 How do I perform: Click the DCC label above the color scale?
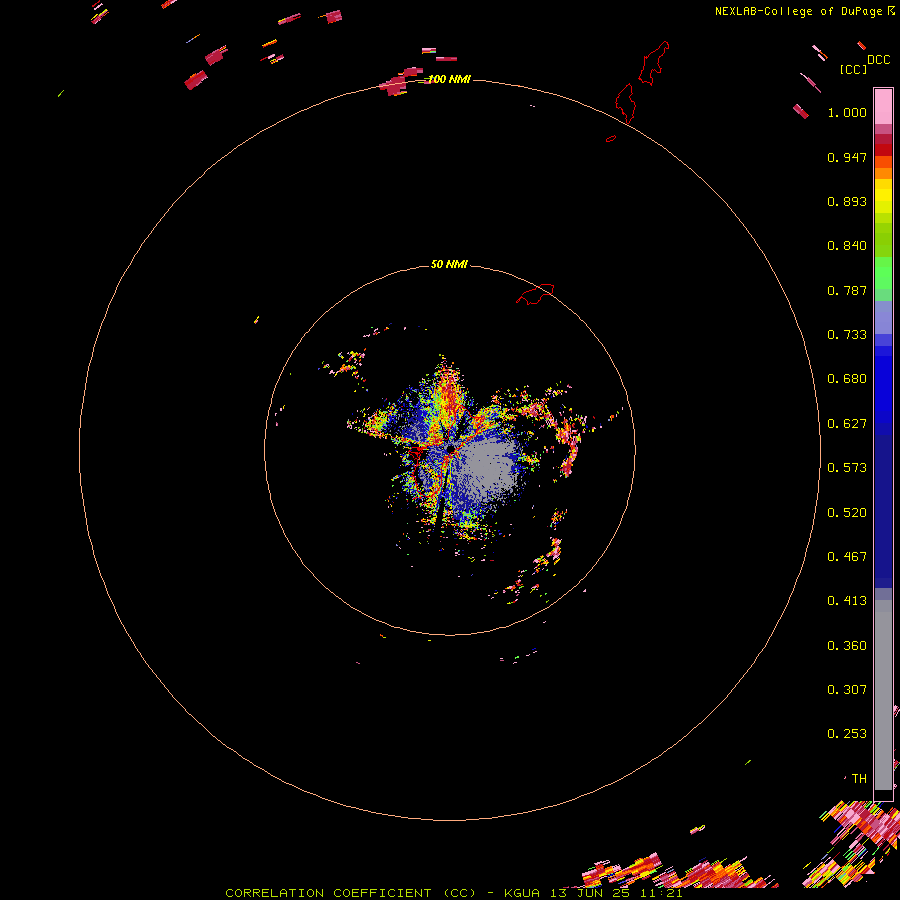click(x=879, y=60)
